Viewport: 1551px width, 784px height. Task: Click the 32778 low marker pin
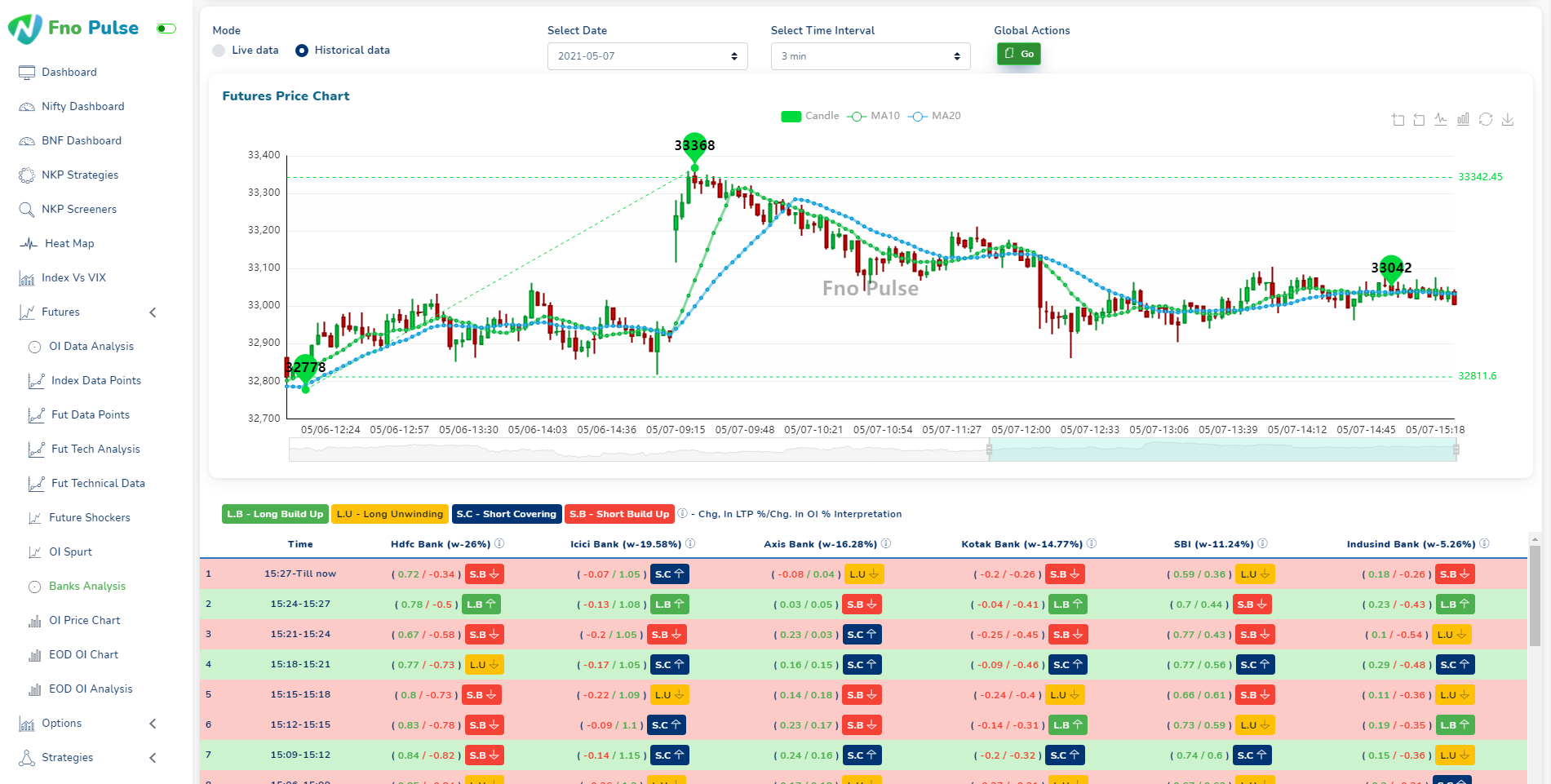pyautogui.click(x=305, y=369)
